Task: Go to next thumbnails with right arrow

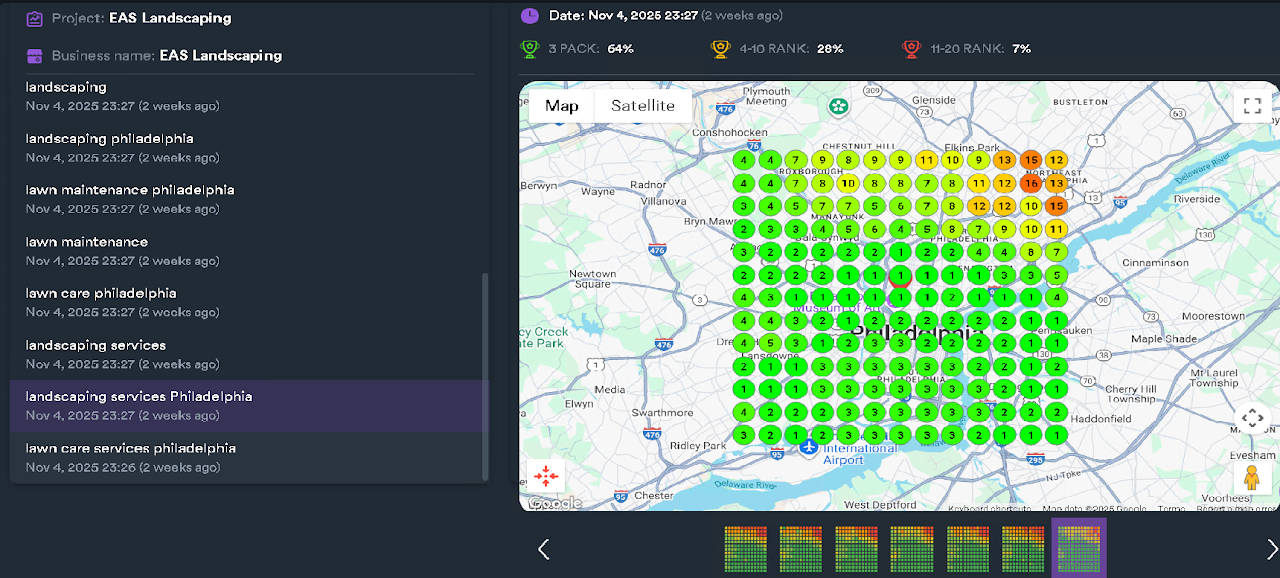Action: [1271, 549]
